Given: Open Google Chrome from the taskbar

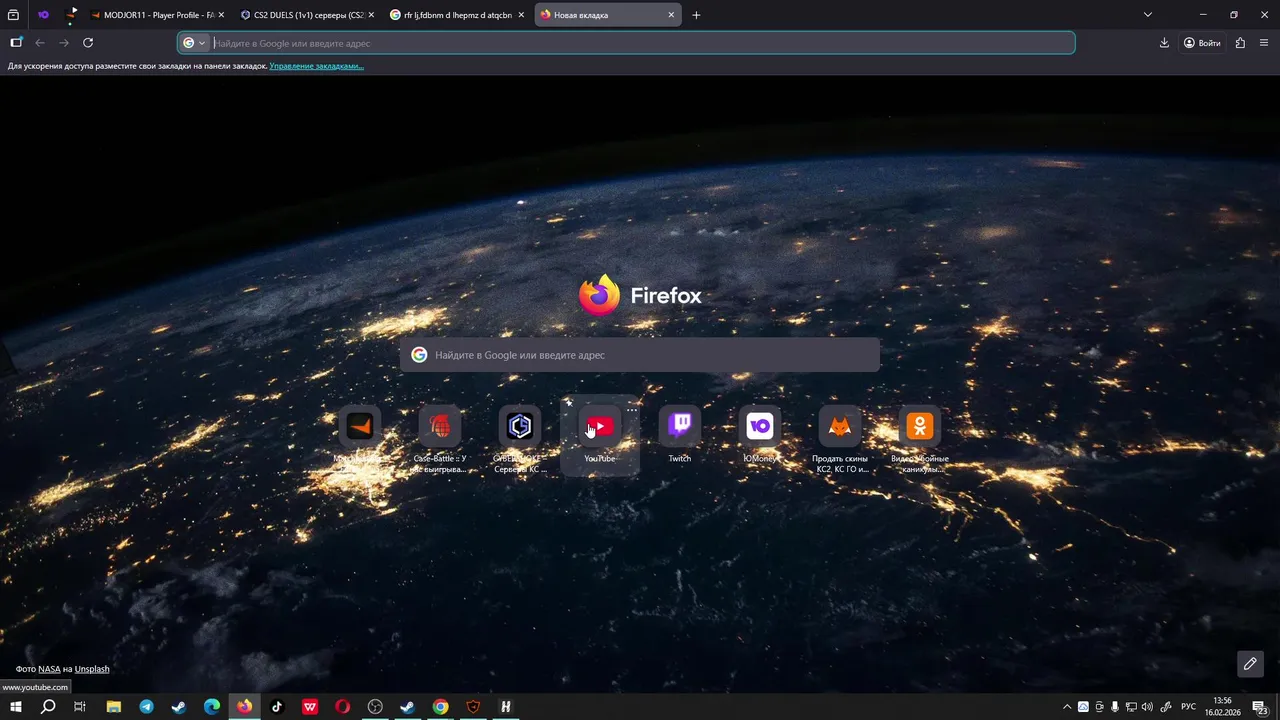Looking at the screenshot, I should pyautogui.click(x=441, y=707).
